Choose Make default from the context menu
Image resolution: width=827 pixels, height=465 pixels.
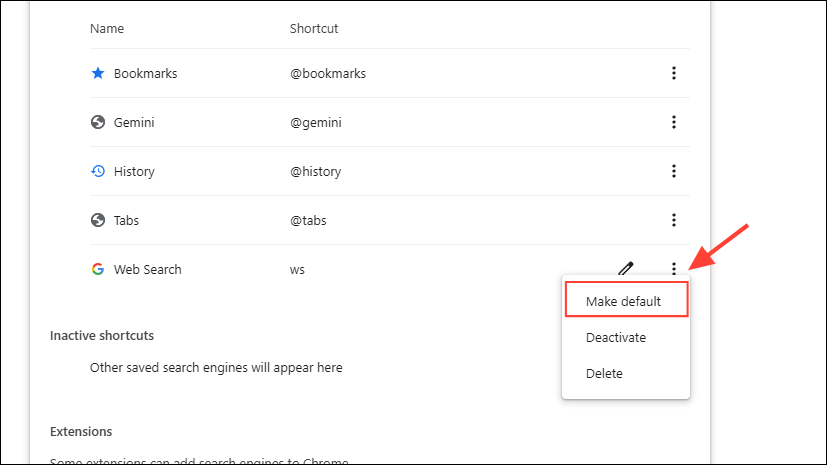pyautogui.click(x=626, y=300)
